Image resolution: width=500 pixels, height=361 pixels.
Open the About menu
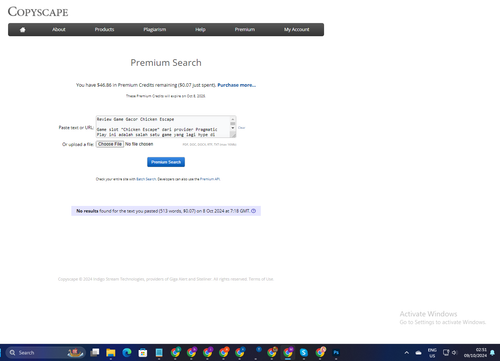click(59, 29)
